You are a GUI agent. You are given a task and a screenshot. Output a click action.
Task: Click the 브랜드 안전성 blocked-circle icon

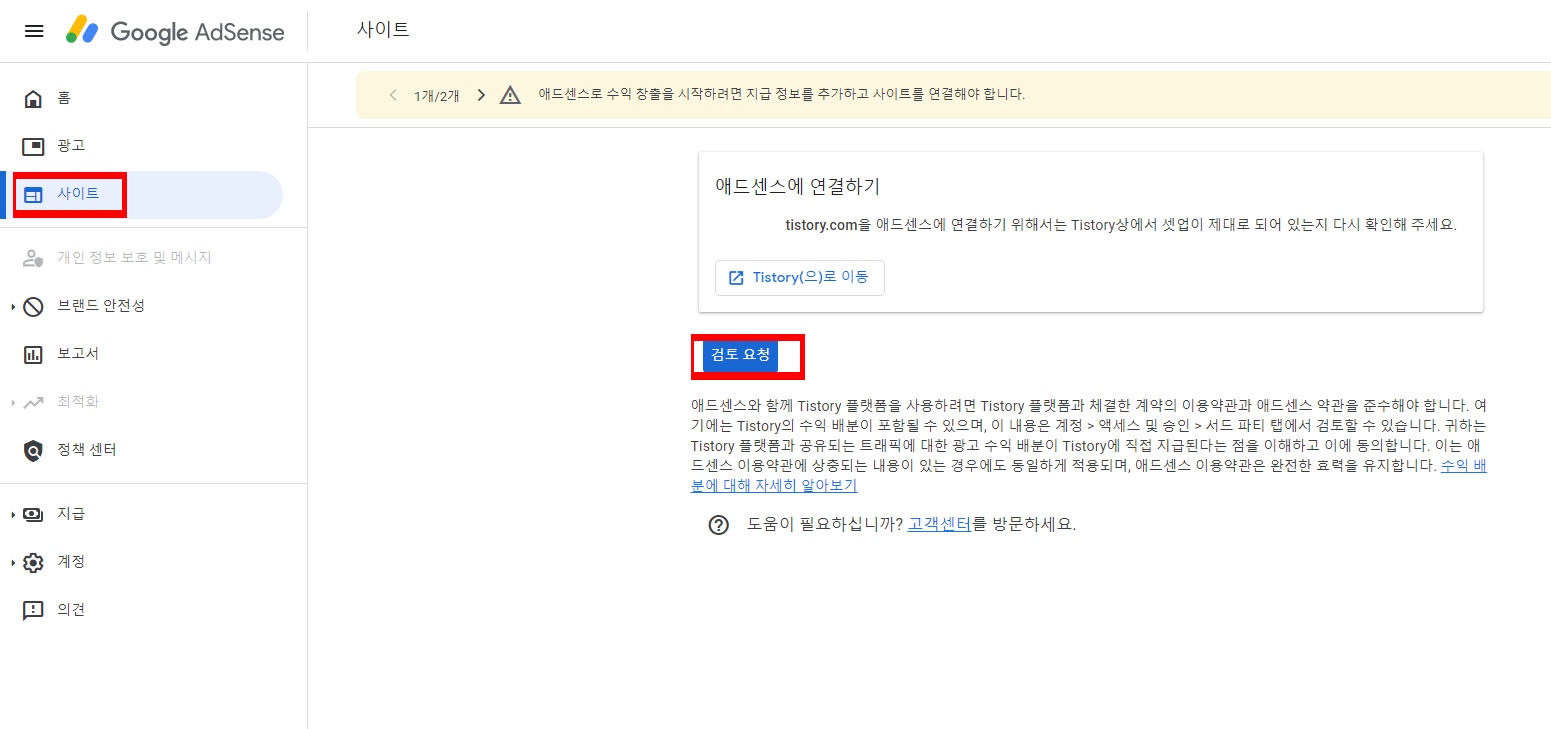(x=33, y=306)
